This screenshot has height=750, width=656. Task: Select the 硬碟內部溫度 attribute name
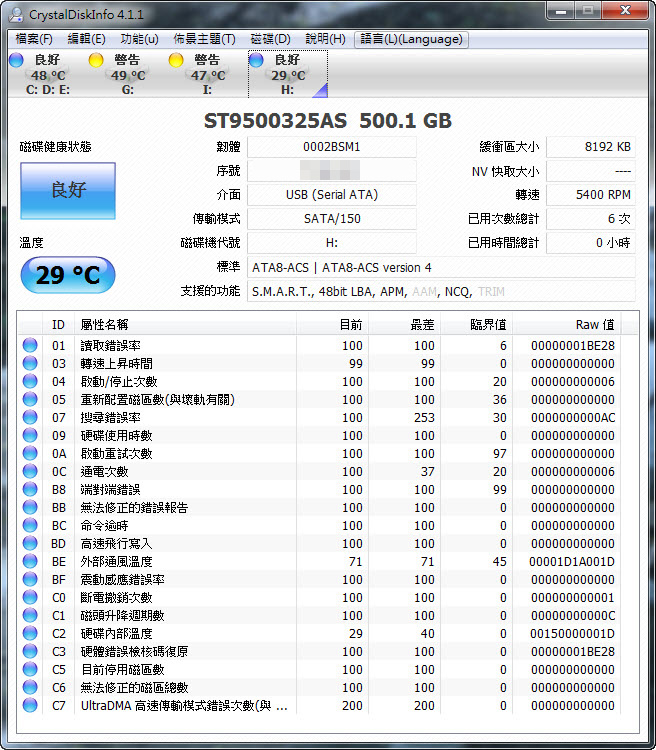click(x=116, y=634)
